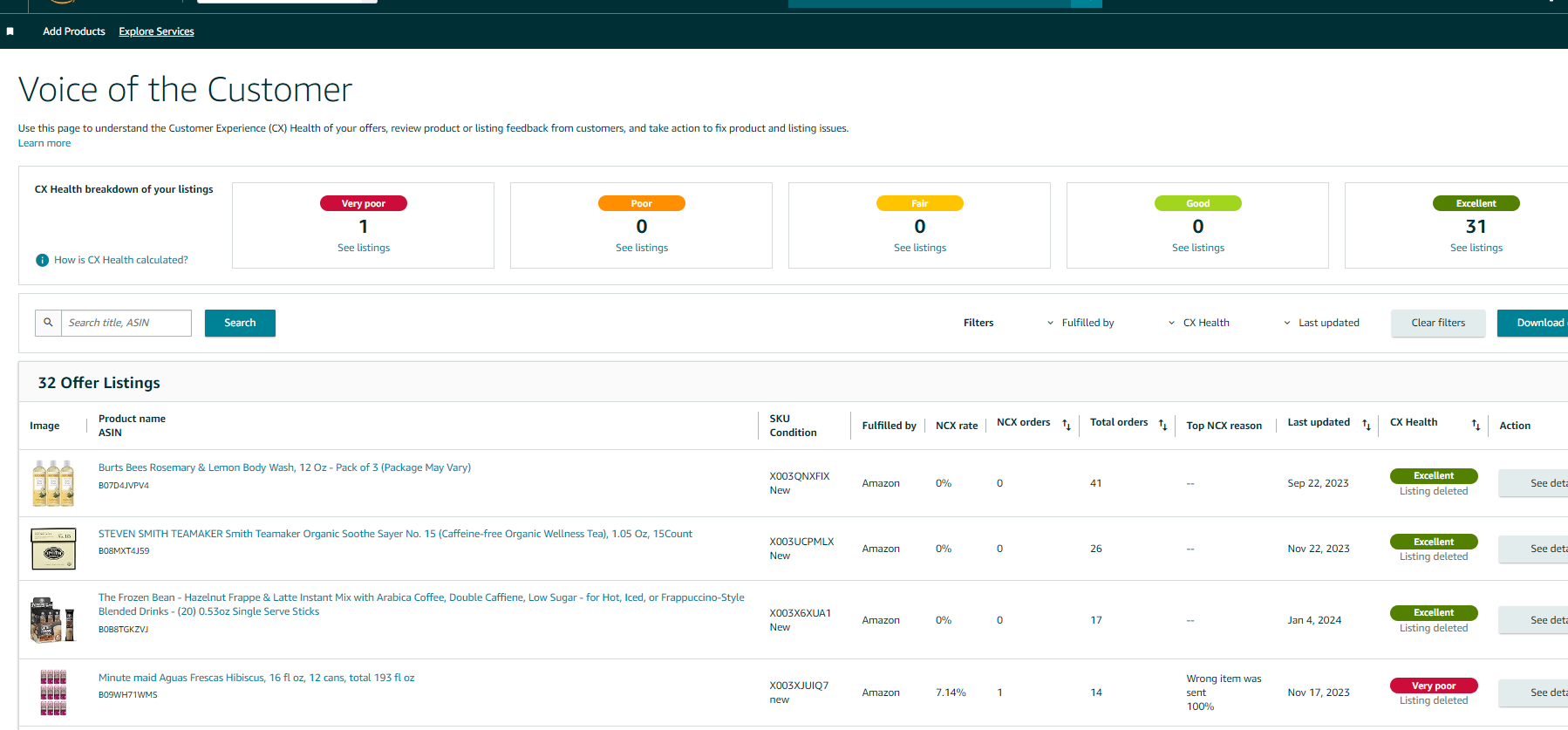This screenshot has width=1568, height=730.
Task: Click the Download button
Action: coord(1533,323)
